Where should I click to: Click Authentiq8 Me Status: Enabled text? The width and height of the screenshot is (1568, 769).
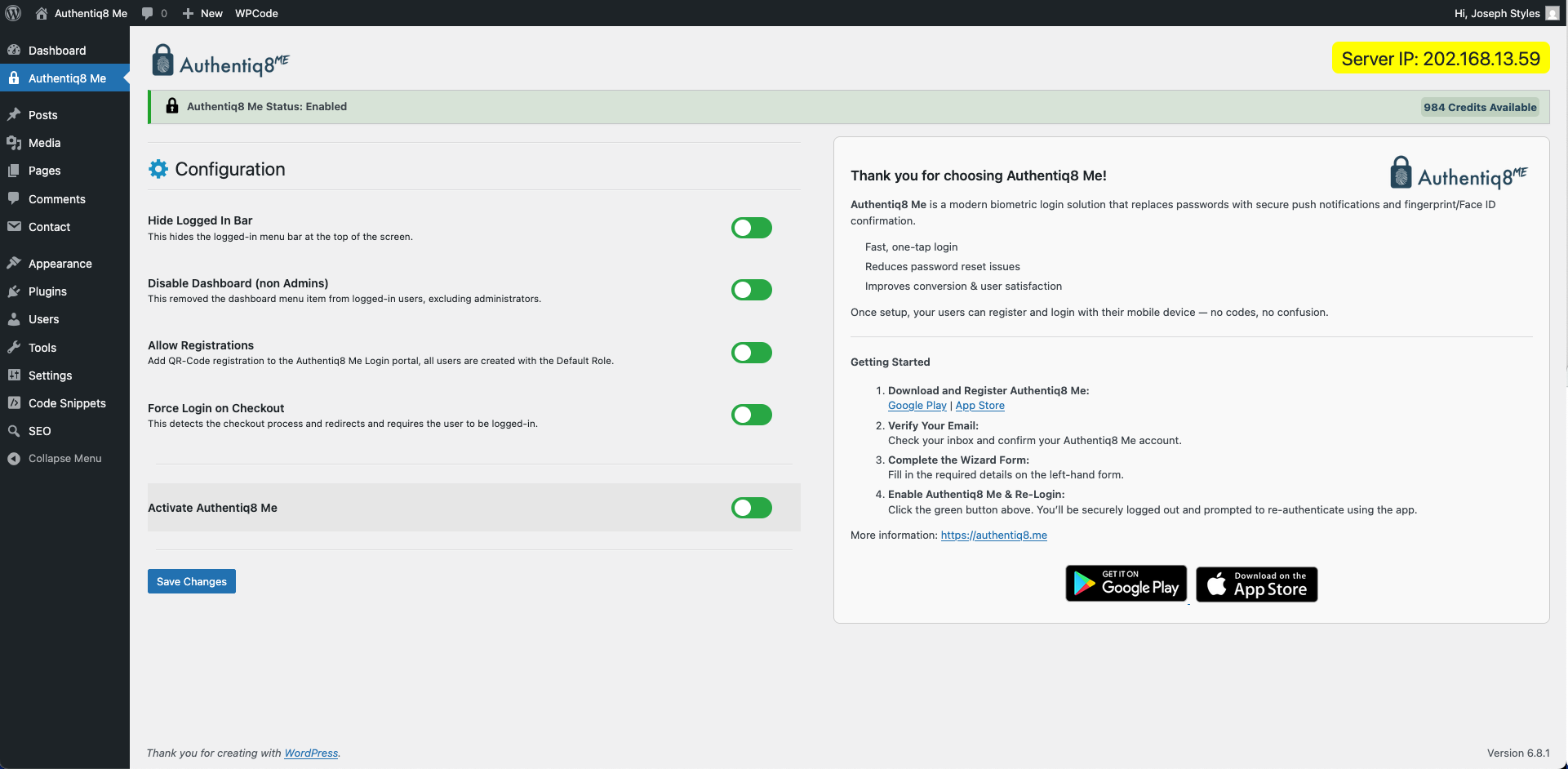267,106
